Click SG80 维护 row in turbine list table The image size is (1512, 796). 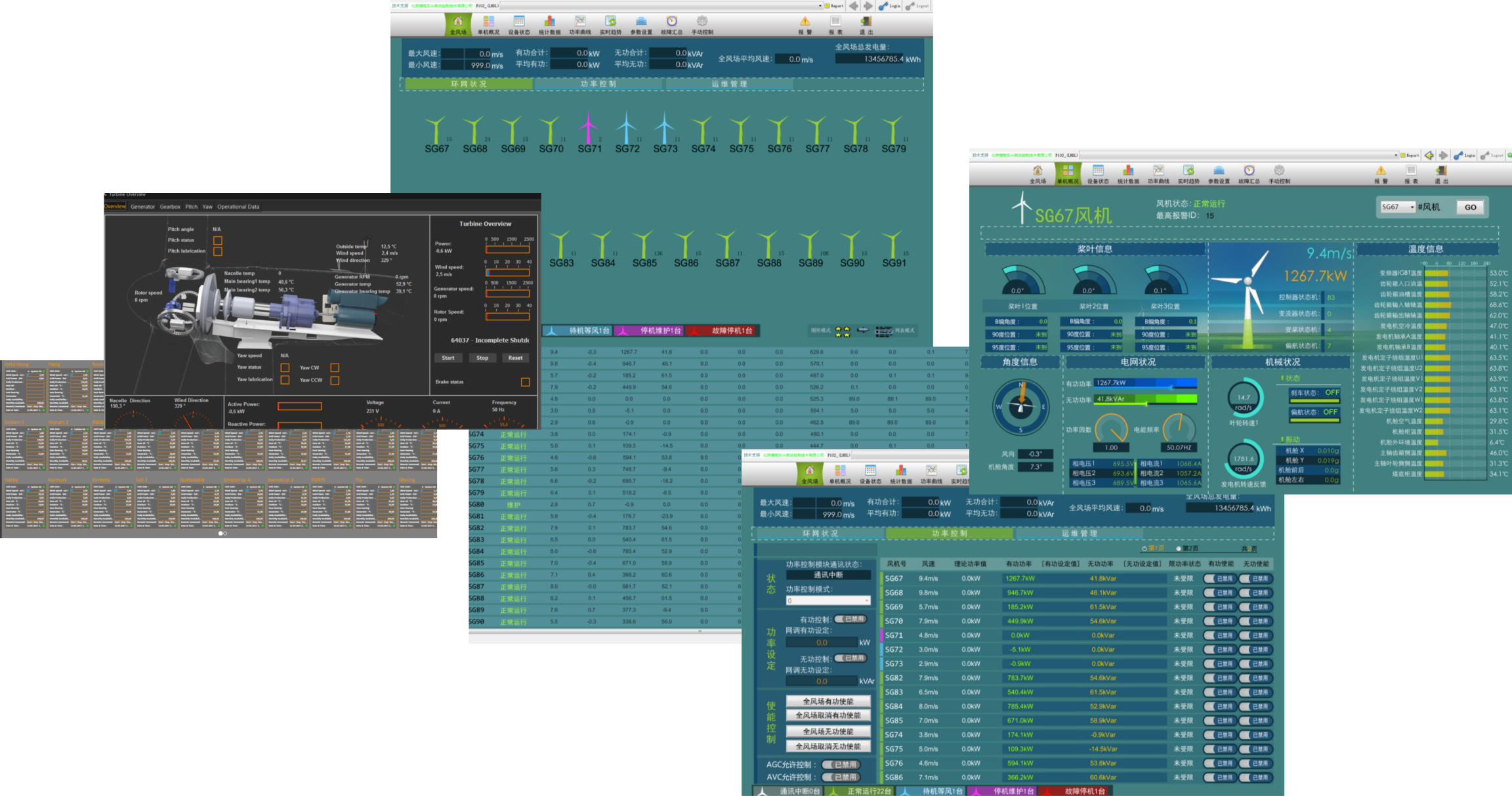coord(605,505)
